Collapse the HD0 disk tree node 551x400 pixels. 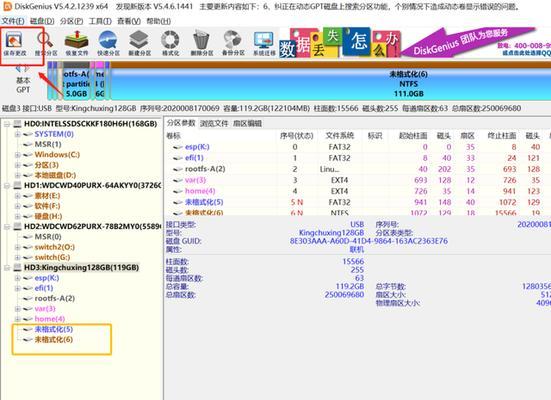coord(7,124)
